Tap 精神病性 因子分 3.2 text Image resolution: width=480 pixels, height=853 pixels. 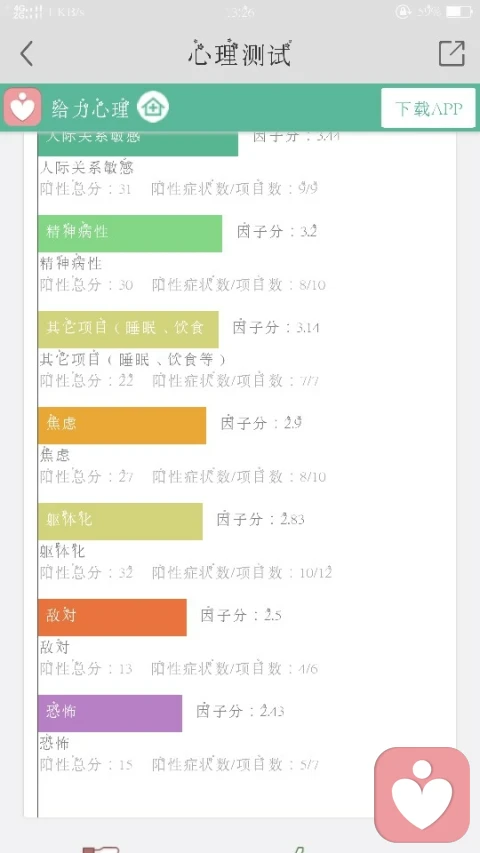point(276,231)
